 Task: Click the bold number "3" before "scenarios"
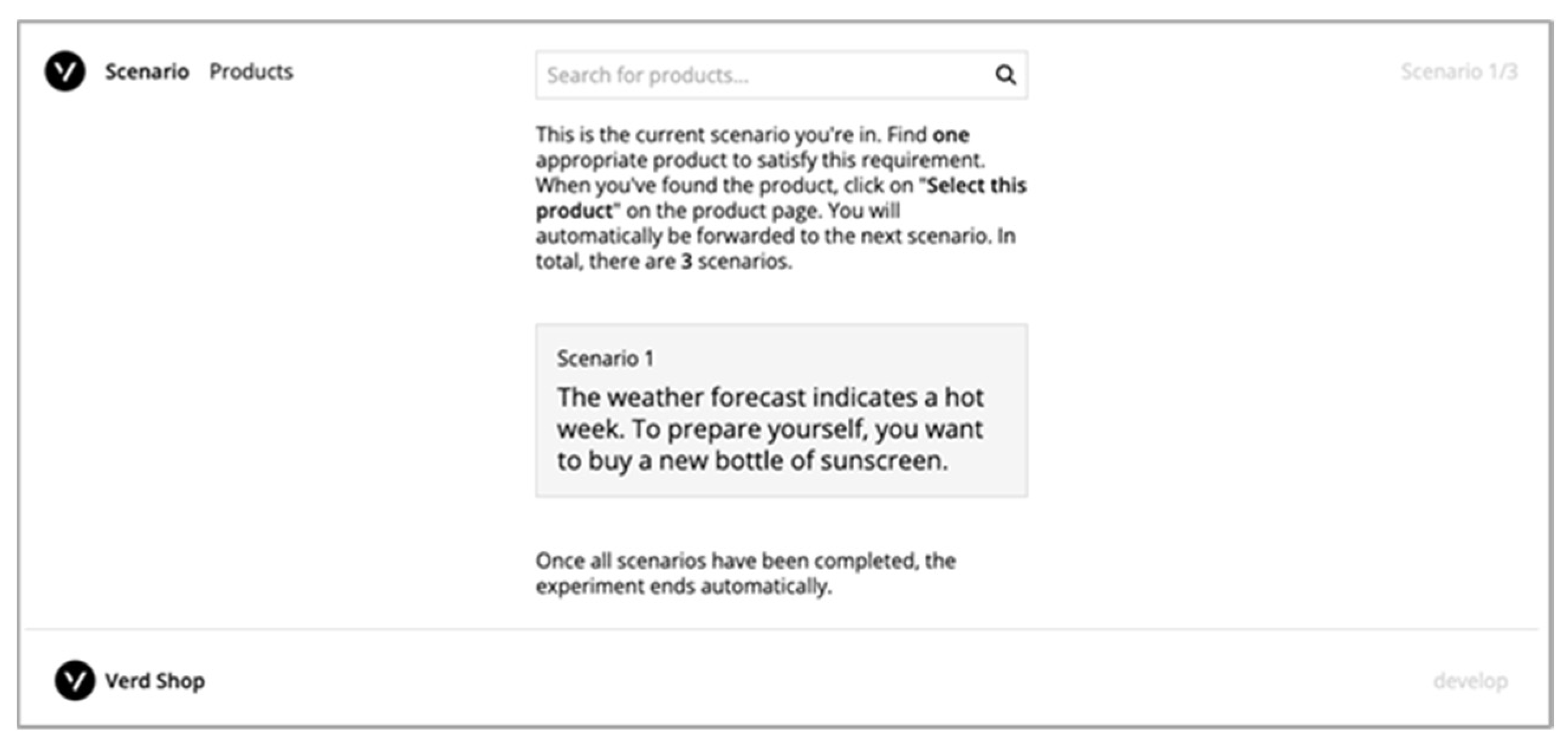(687, 262)
